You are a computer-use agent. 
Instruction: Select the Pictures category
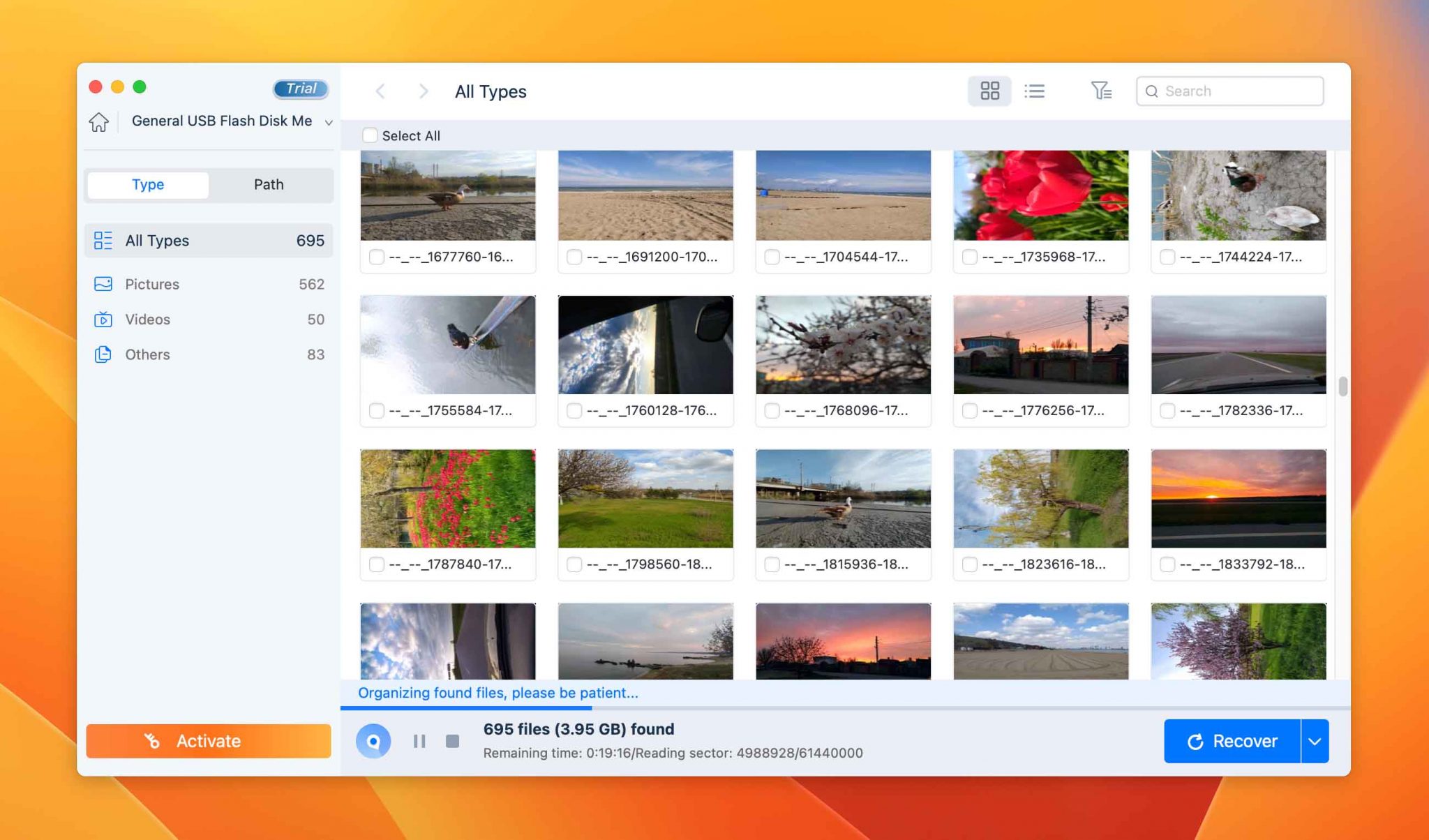point(152,284)
